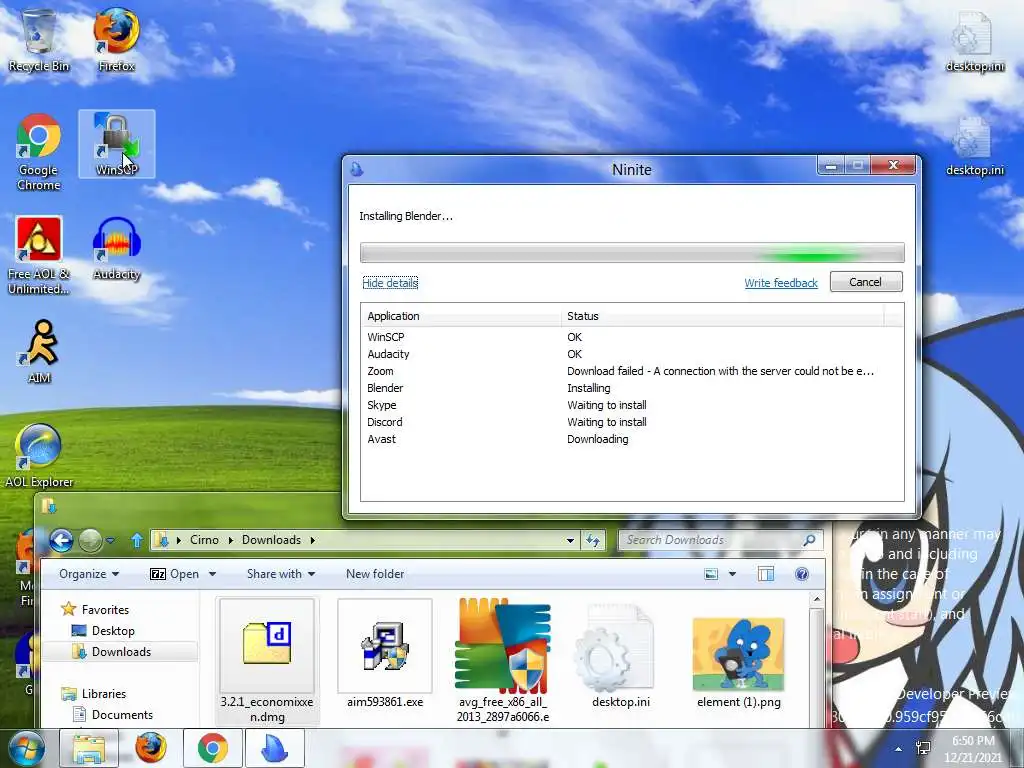Click Open with 7-Zip in the toolbar
This screenshot has height=768, width=1024.
(x=174, y=574)
